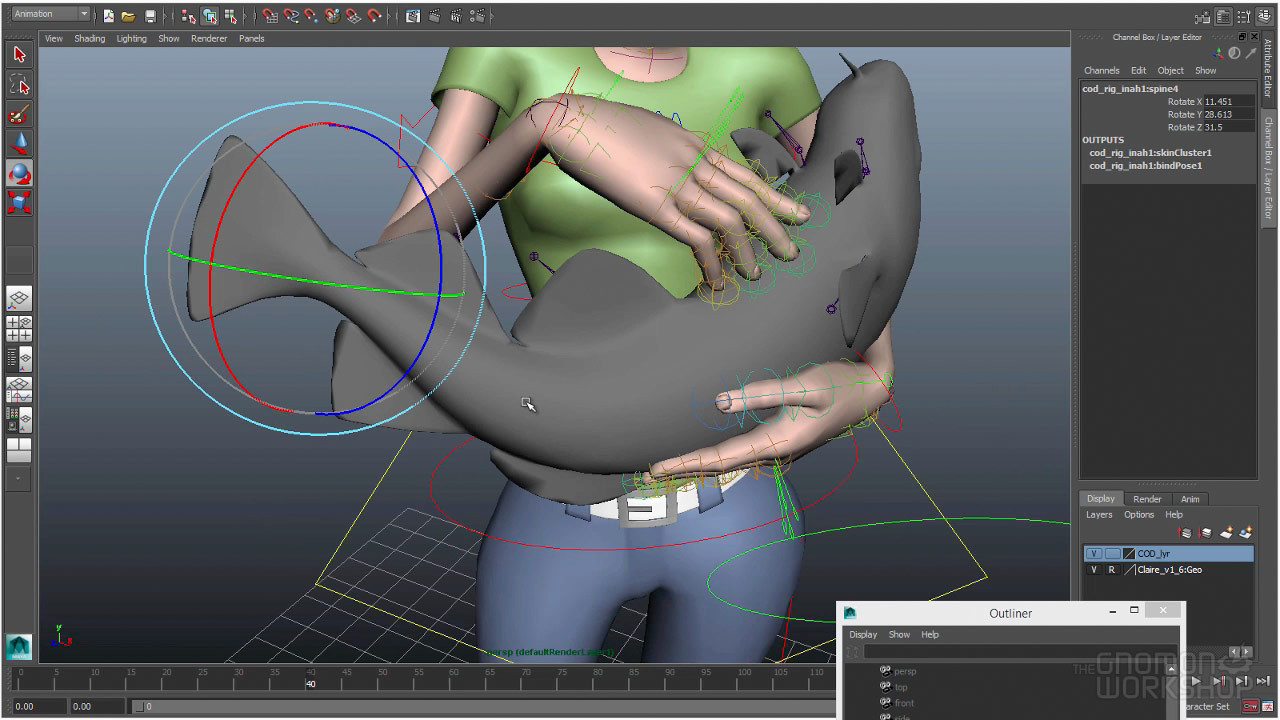
Task: Choose the Lasso select tool
Action: (19, 84)
